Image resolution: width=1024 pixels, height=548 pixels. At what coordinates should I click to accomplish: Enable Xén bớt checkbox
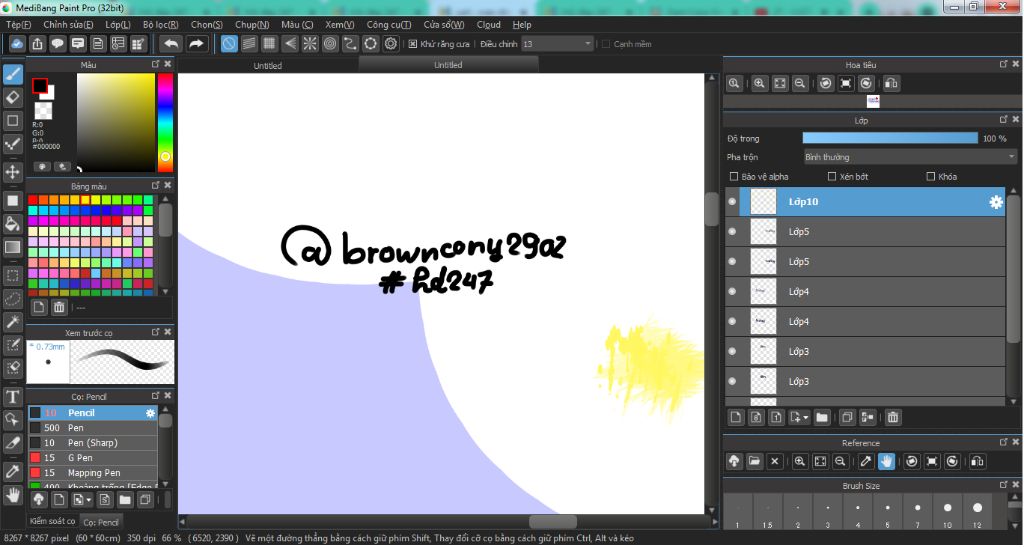[831, 176]
